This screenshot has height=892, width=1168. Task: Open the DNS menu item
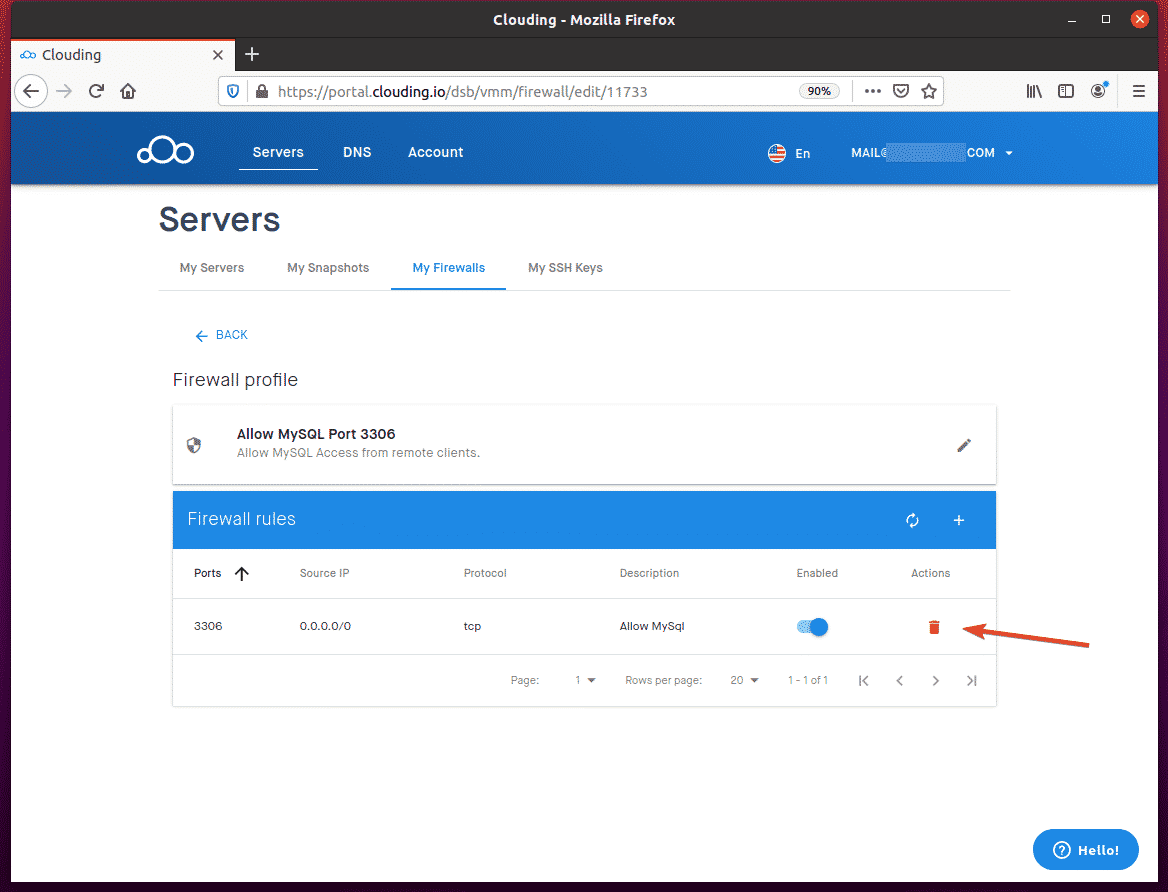click(x=357, y=152)
